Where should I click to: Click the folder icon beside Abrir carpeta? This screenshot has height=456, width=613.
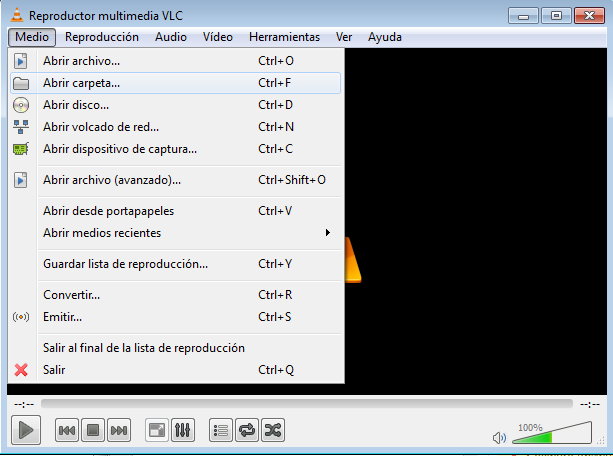pos(21,83)
